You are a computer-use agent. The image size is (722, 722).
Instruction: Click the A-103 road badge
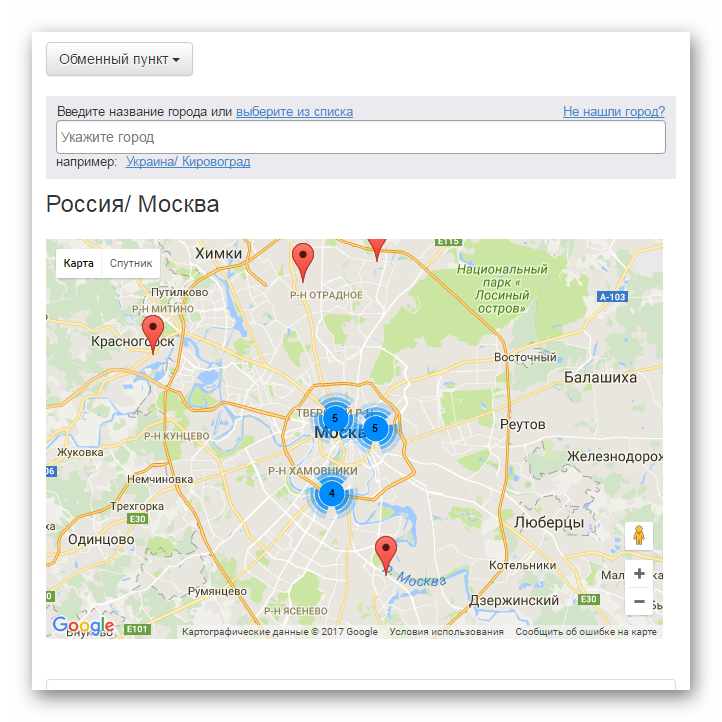[612, 297]
